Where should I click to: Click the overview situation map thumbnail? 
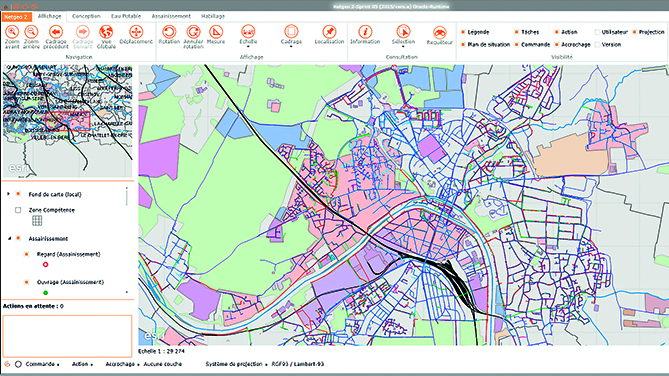(67, 121)
